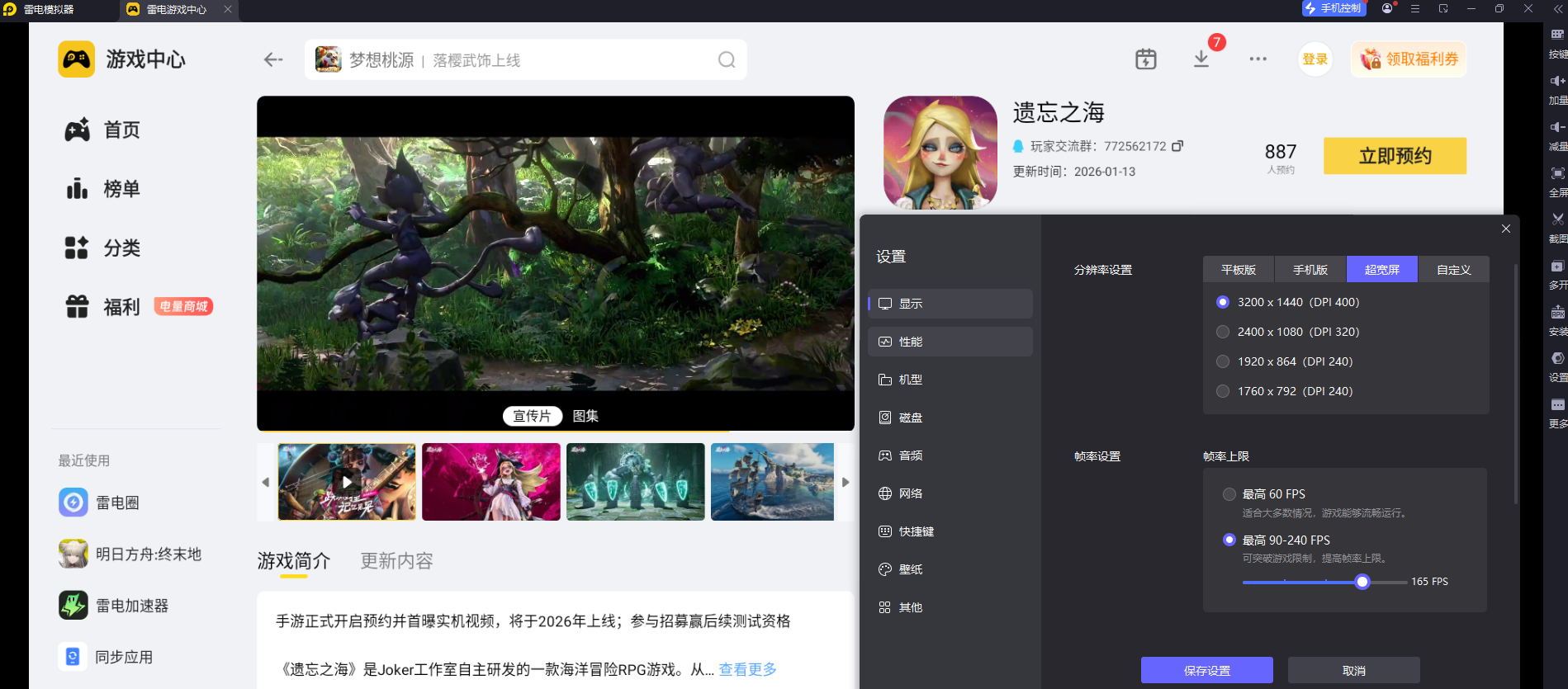The height and width of the screenshot is (689, 1568).
Task: Select 最高 90-240 FPS frame rate option
Action: click(1229, 540)
